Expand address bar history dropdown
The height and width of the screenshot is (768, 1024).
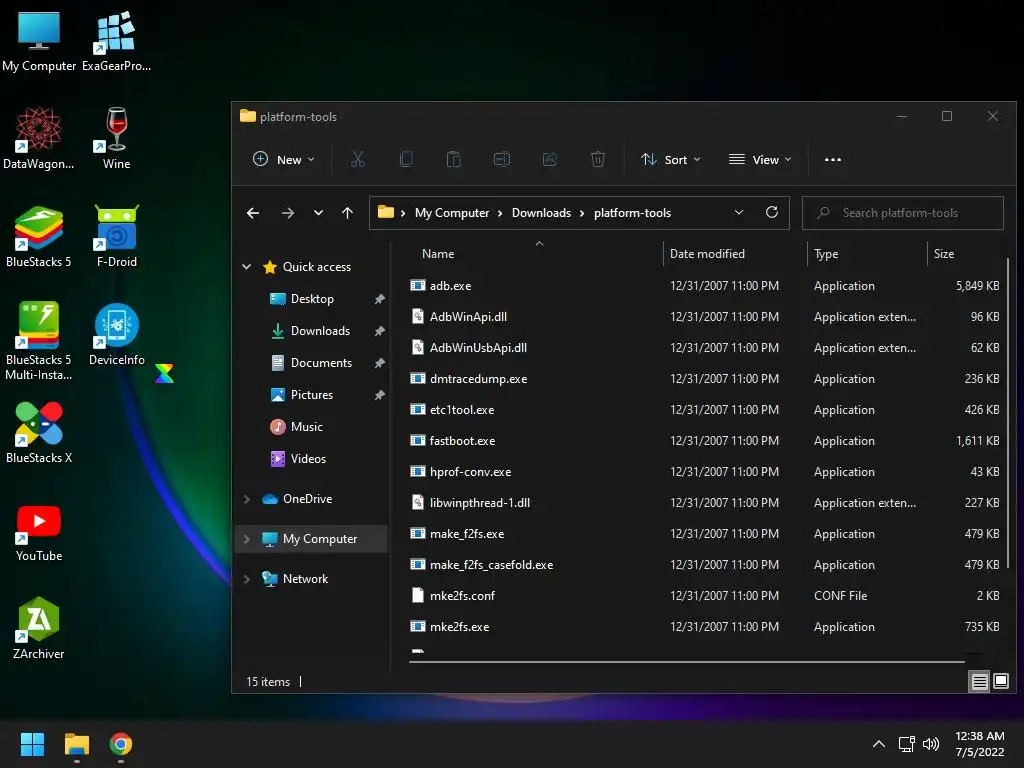[739, 212]
